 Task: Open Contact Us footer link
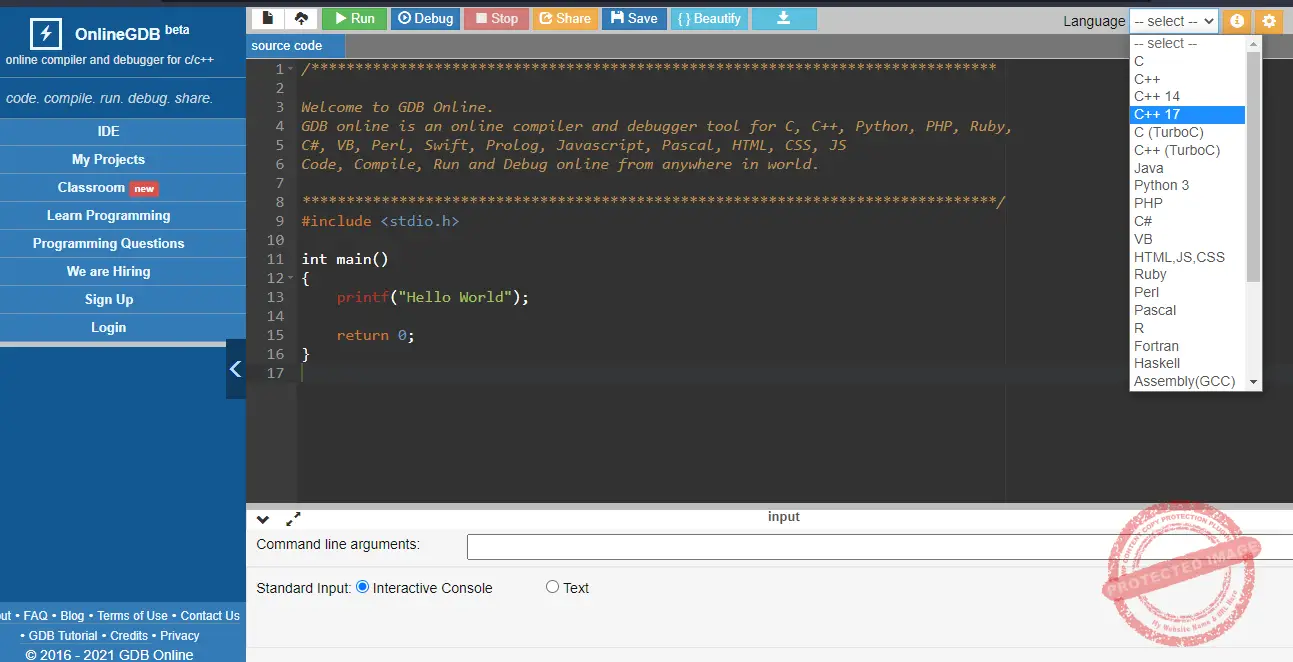pyautogui.click(x=210, y=616)
